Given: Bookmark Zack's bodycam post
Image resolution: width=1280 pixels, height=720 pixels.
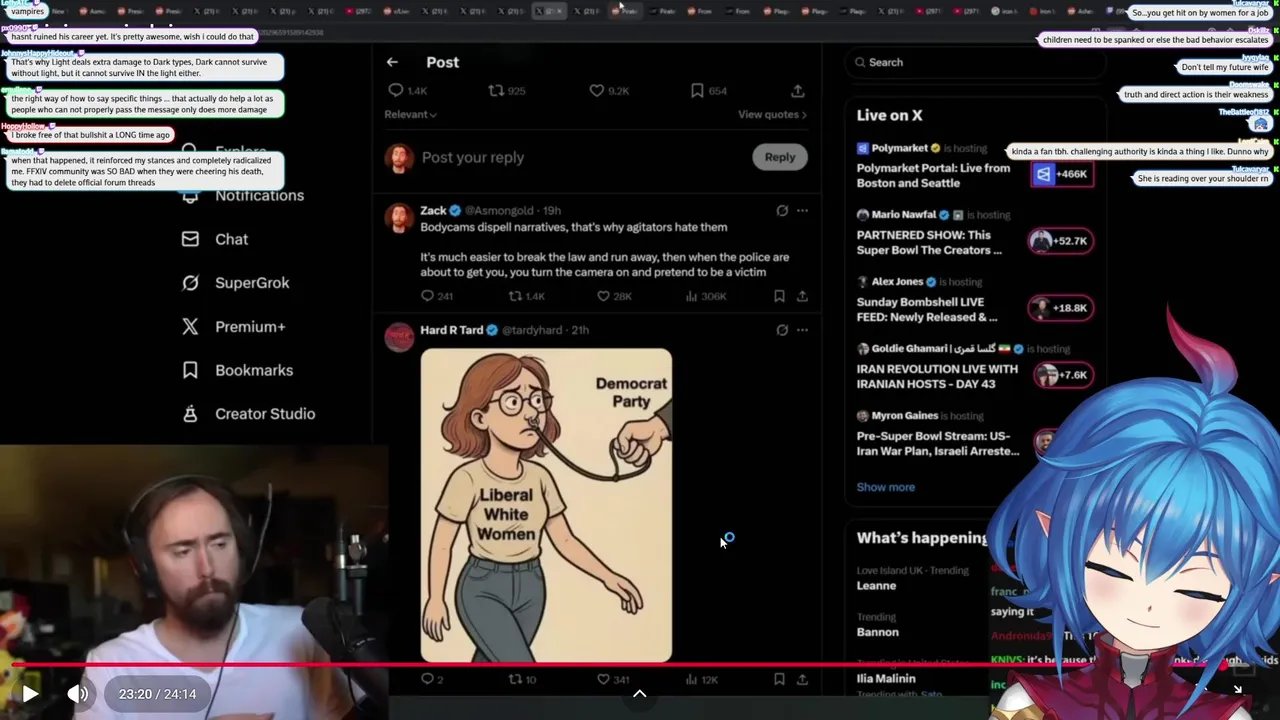Looking at the screenshot, I should pyautogui.click(x=779, y=296).
